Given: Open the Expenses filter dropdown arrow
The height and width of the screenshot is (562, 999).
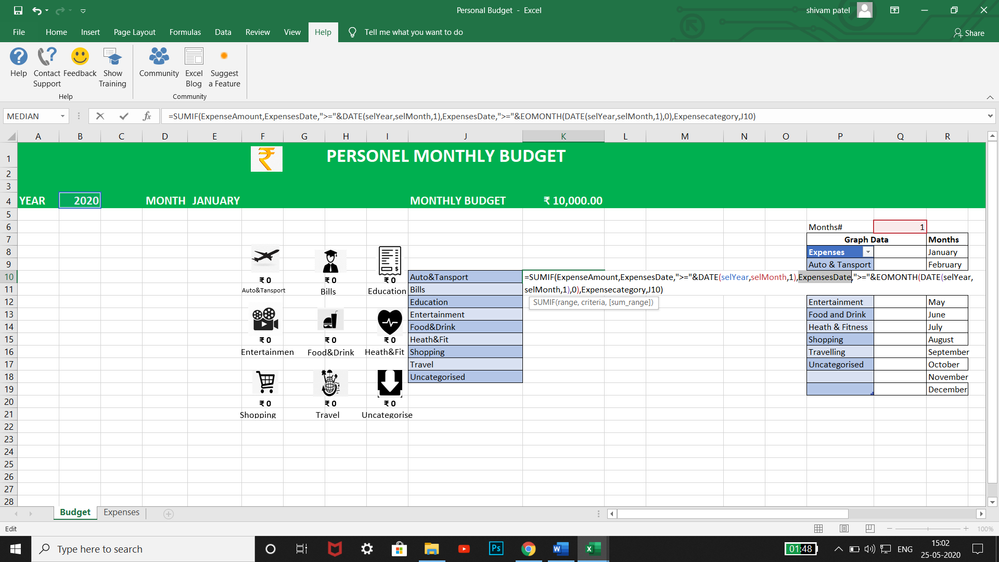Looking at the screenshot, I should click(867, 252).
